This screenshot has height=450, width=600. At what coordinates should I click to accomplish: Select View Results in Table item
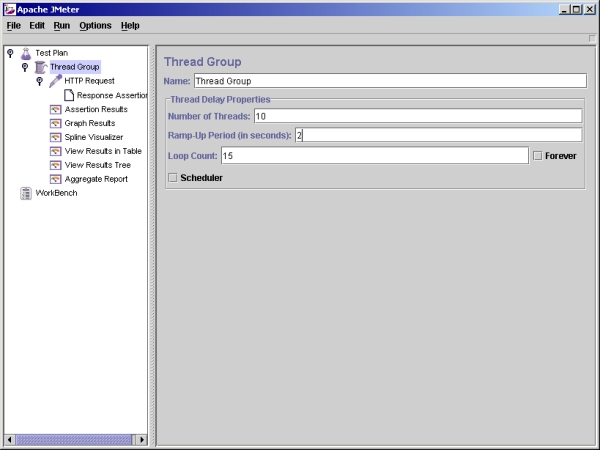(x=102, y=151)
